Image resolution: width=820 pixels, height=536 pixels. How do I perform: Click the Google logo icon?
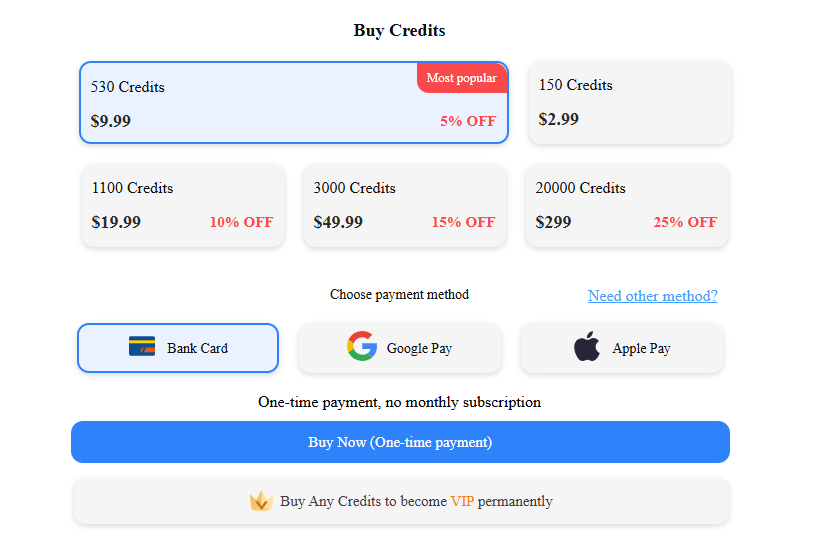[x=362, y=346]
